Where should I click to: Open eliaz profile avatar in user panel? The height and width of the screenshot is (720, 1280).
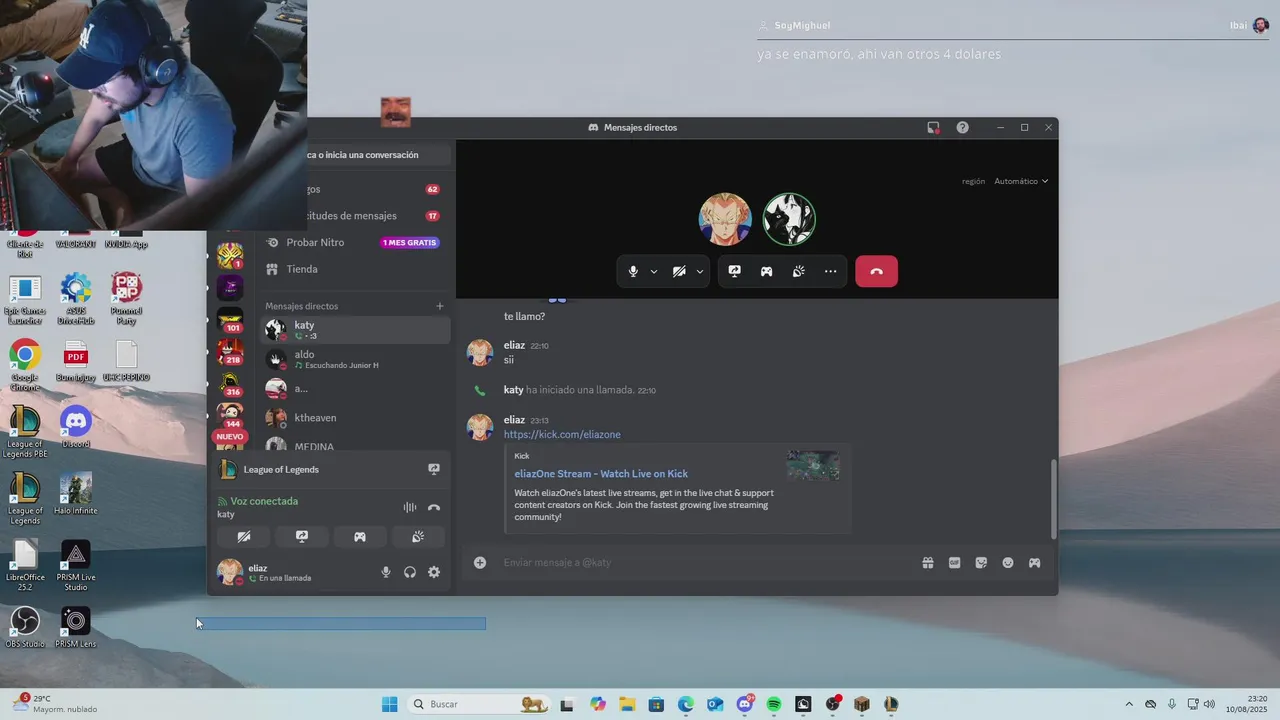[230, 572]
